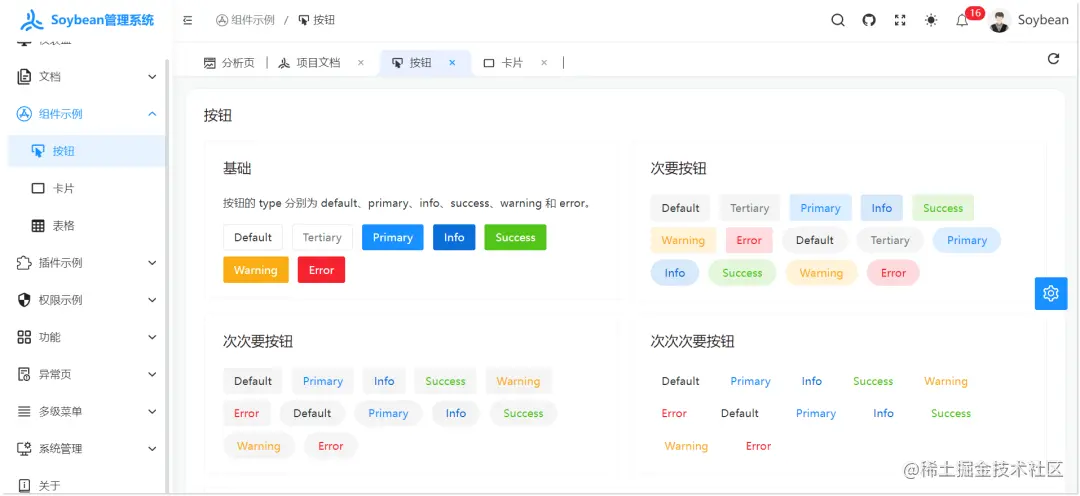Expand the 功能 menu chevron
Screen dimensions: 1080x496
pyautogui.click(x=153, y=337)
